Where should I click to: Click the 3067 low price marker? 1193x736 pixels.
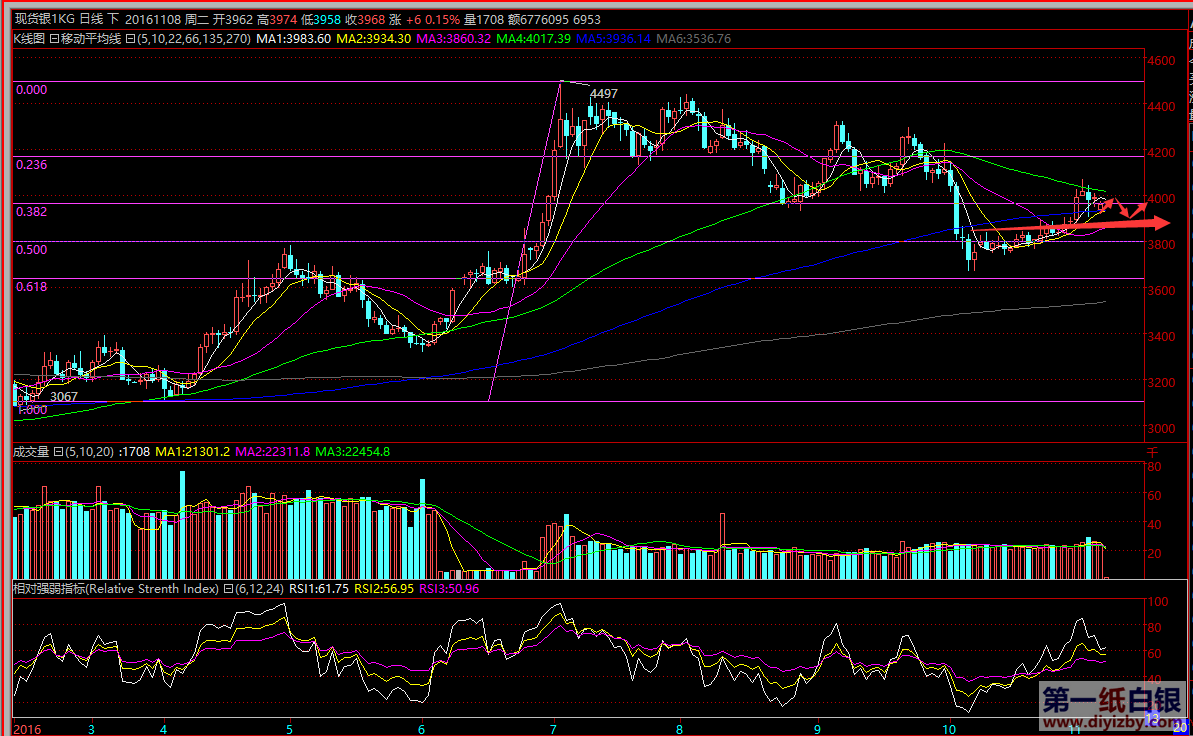tap(64, 397)
